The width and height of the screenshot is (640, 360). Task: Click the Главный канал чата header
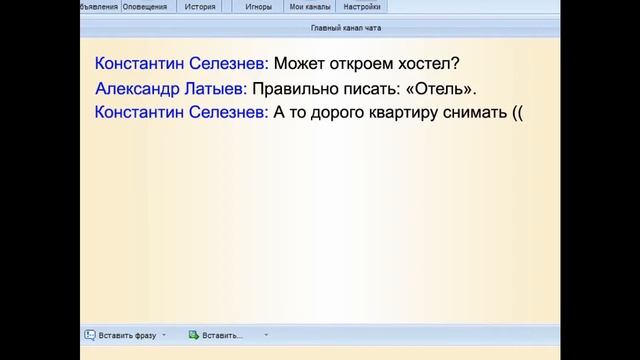tap(346, 28)
